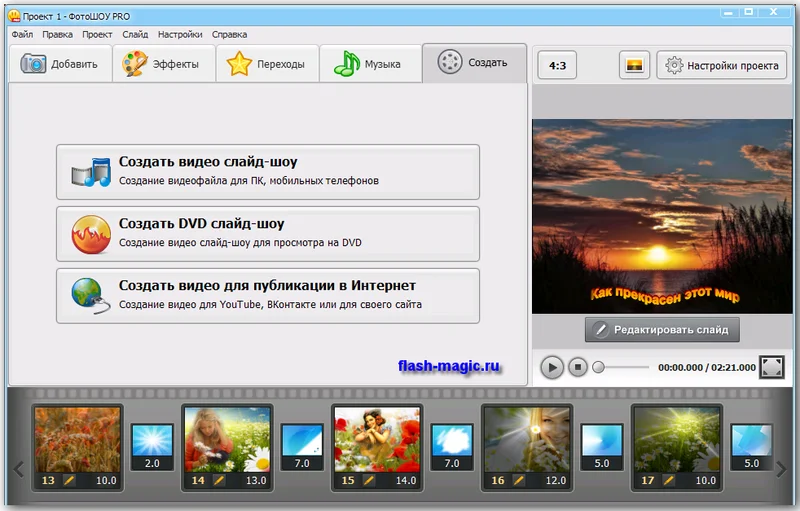Select slide 14 thumbnail in timeline
The height and width of the screenshot is (511, 800).
(x=227, y=439)
